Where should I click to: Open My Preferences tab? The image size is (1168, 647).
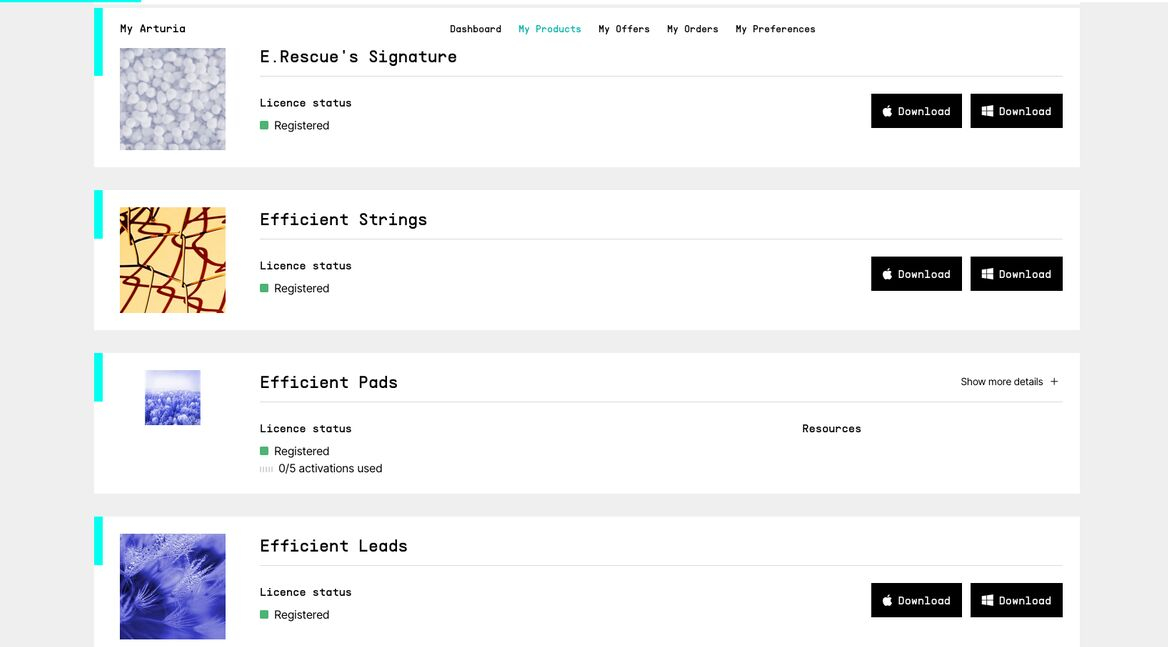tap(775, 29)
